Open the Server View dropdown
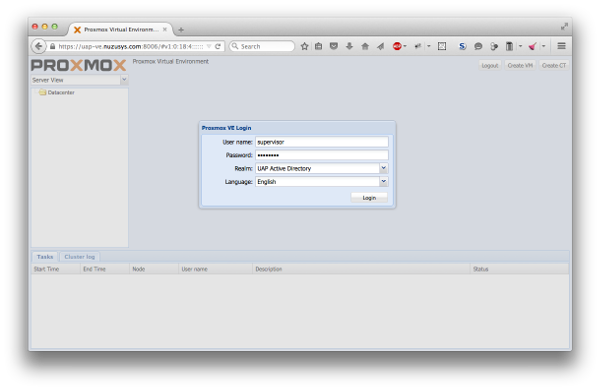 click(124, 80)
